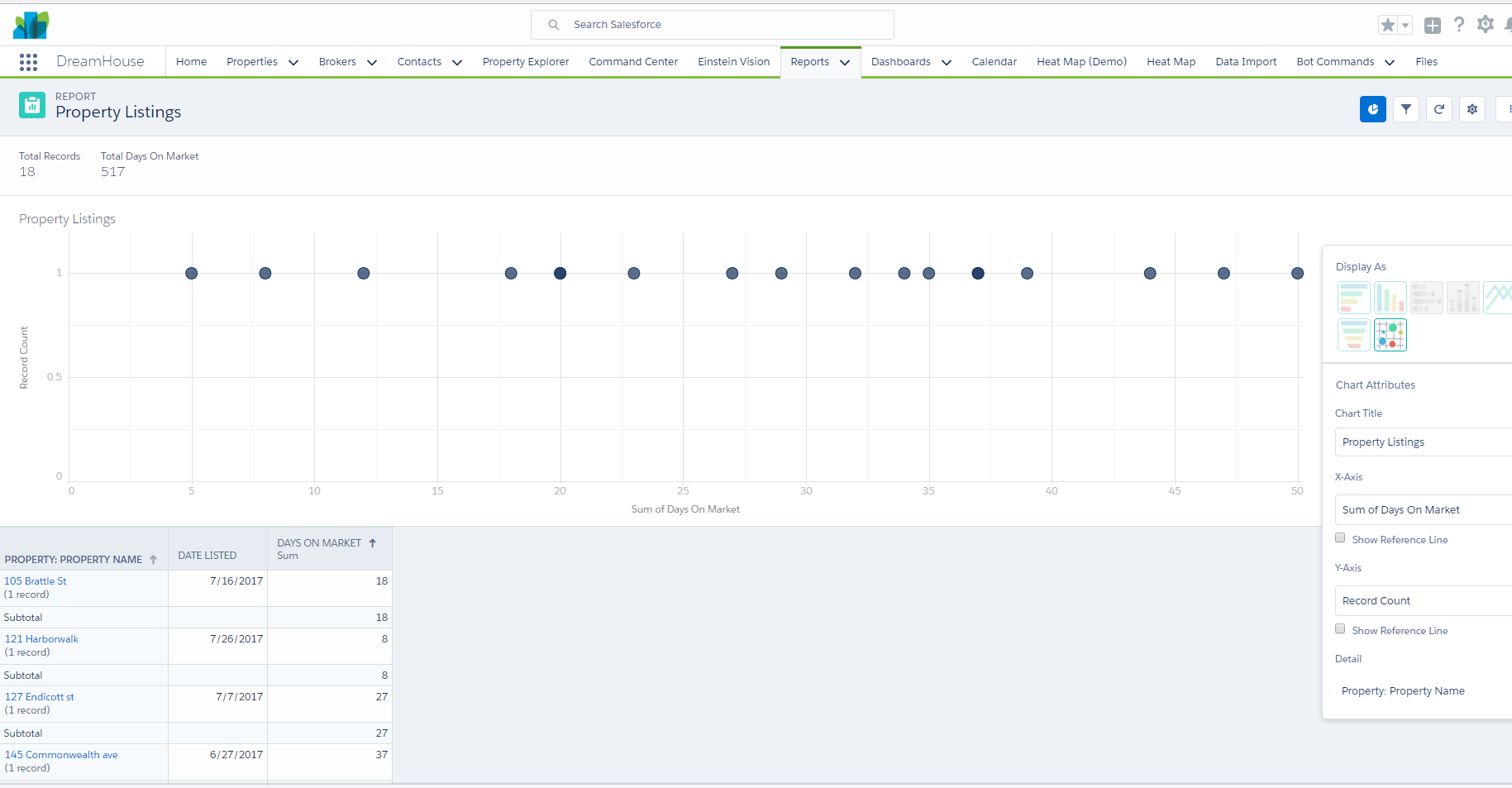The image size is (1512, 788).
Task: Expand the favorites list dropdown arrow
Action: click(1405, 26)
